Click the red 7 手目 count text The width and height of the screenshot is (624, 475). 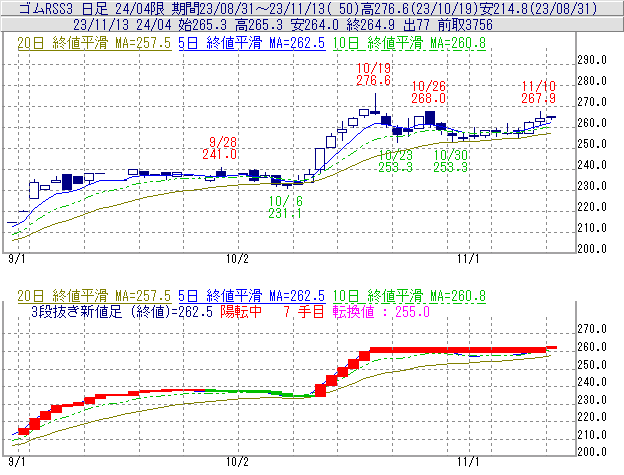pos(304,311)
